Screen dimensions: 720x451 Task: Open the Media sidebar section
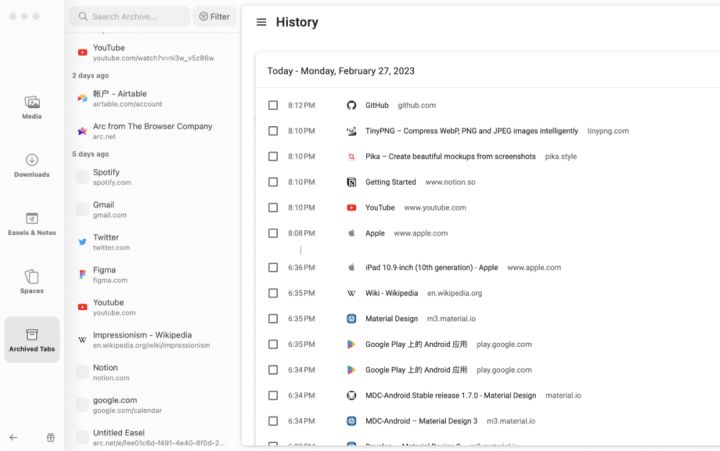pos(32,107)
